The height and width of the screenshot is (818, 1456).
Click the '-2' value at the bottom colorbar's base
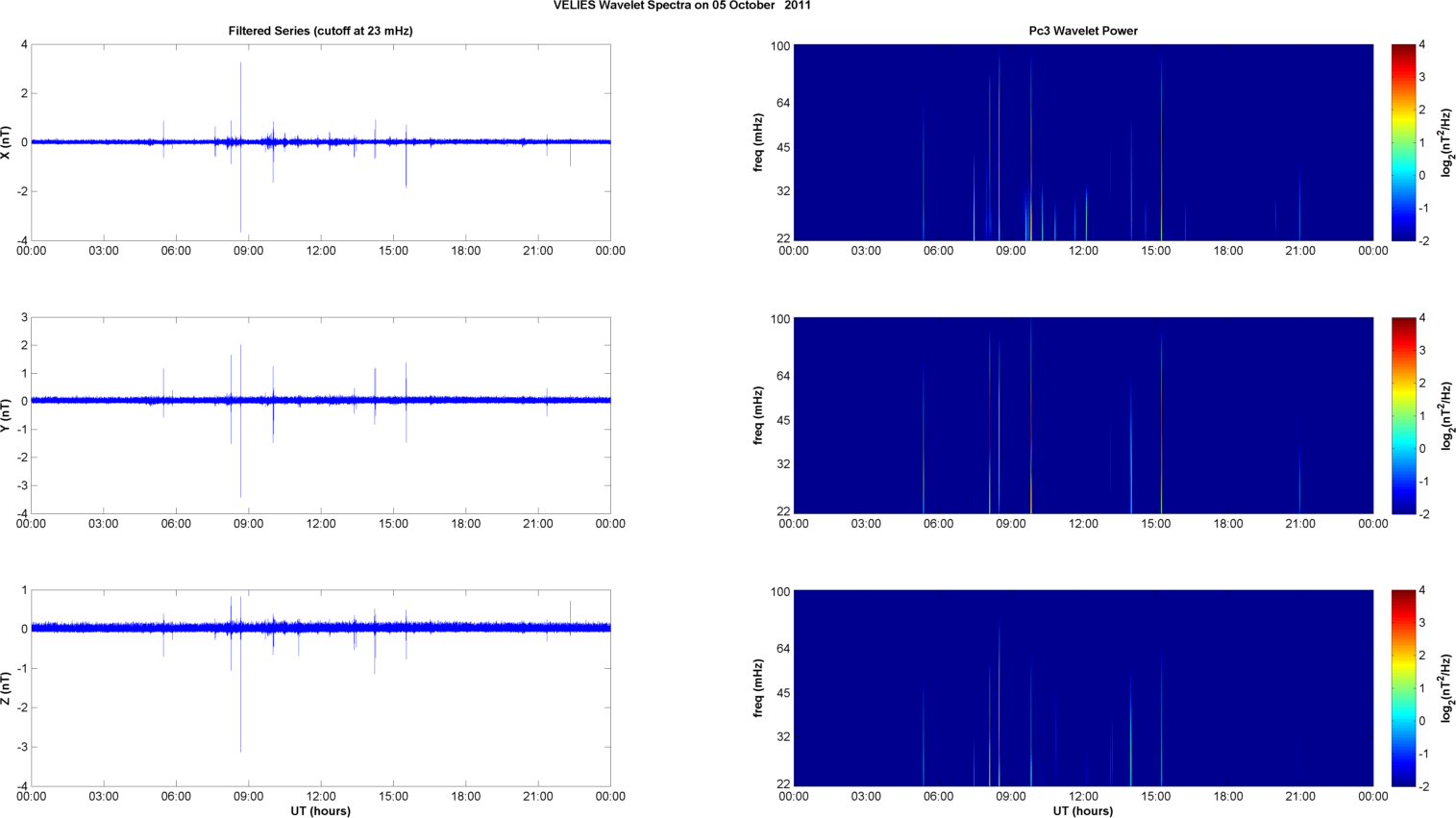(1422, 786)
